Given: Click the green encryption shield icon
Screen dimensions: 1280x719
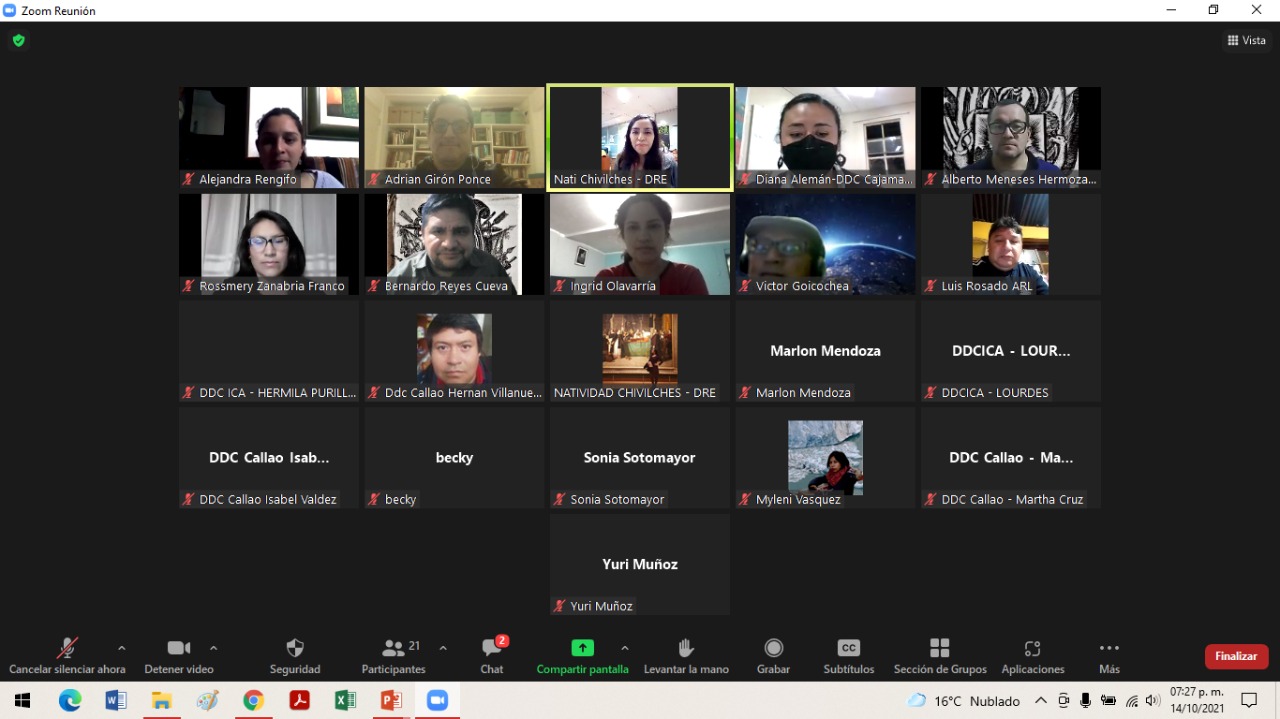Looking at the screenshot, I should point(18,40).
